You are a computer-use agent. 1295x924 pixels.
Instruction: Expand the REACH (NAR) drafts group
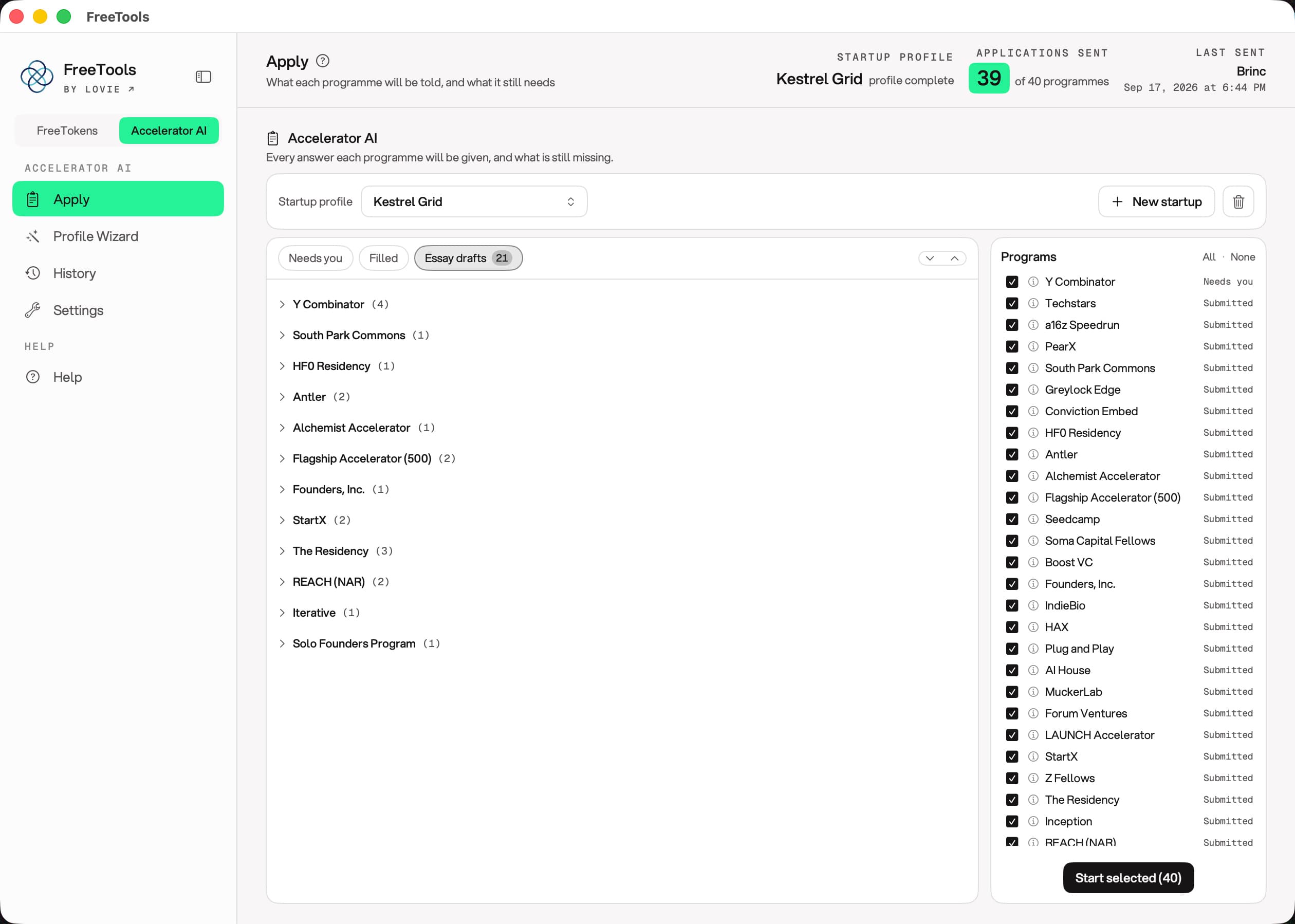click(282, 582)
